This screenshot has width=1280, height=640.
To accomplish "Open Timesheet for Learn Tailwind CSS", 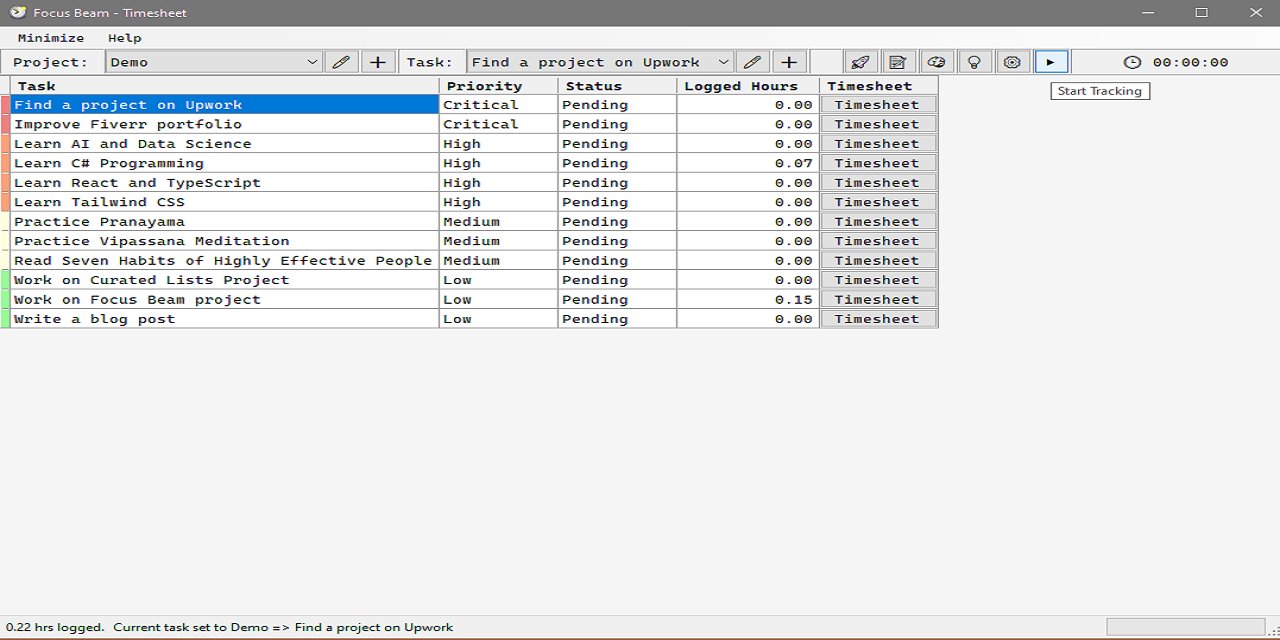I will (878, 202).
